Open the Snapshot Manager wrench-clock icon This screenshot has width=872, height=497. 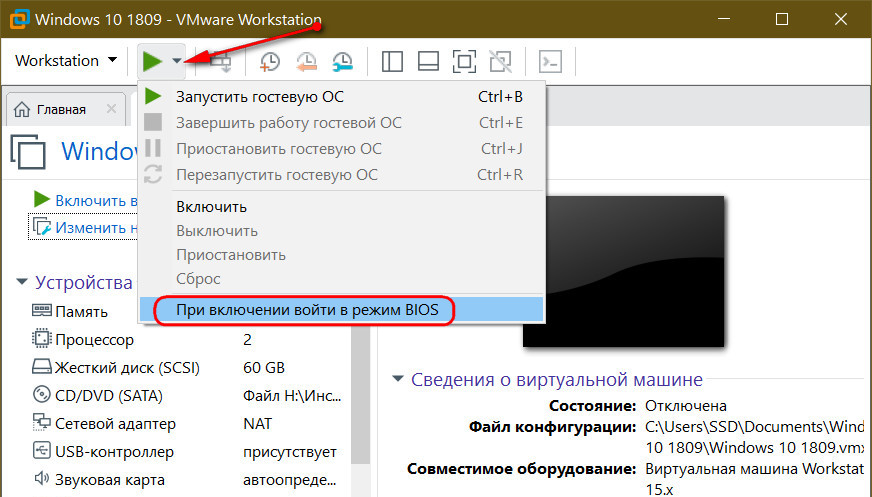pyautogui.click(x=342, y=61)
